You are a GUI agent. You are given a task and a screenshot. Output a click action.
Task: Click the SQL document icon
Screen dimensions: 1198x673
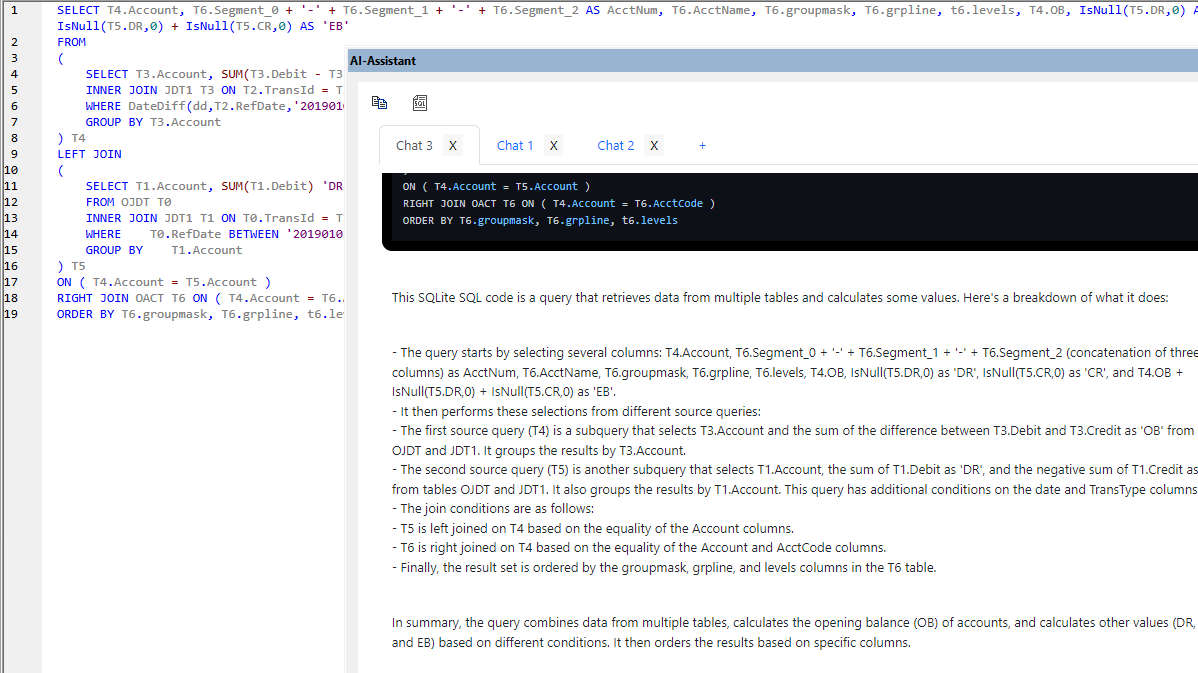pyautogui.click(x=420, y=103)
